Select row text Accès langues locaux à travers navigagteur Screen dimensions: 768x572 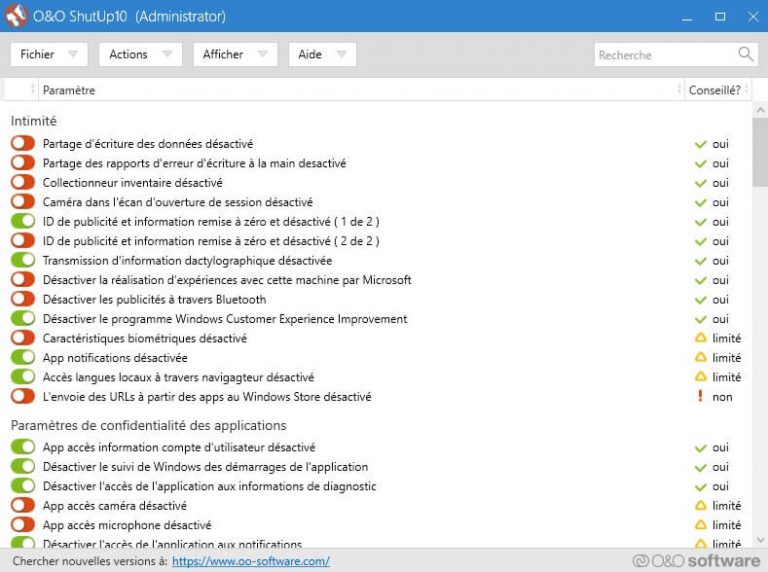click(178, 377)
